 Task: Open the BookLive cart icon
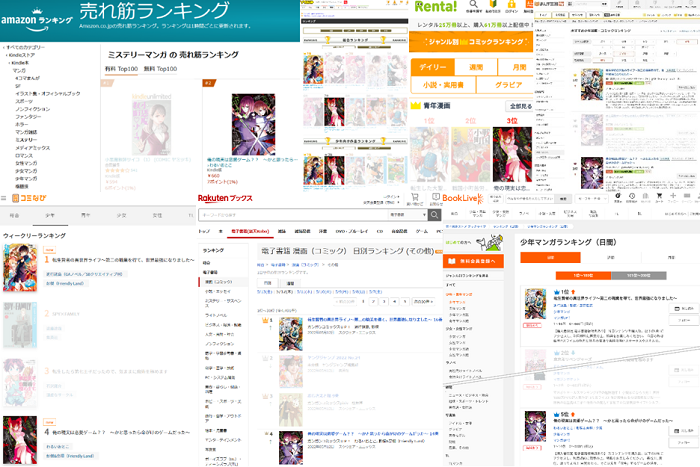[659, 196]
